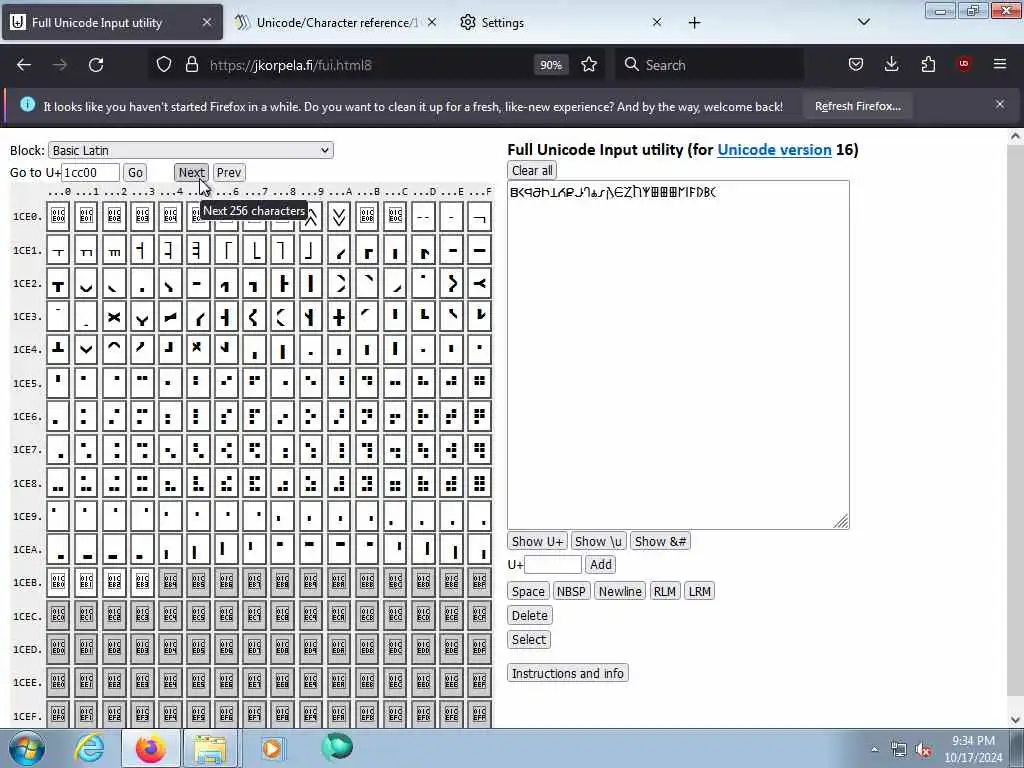The width and height of the screenshot is (1024, 768).
Task: Insert the down double-chevron character in row 1CE0
Action: [x=339, y=217]
